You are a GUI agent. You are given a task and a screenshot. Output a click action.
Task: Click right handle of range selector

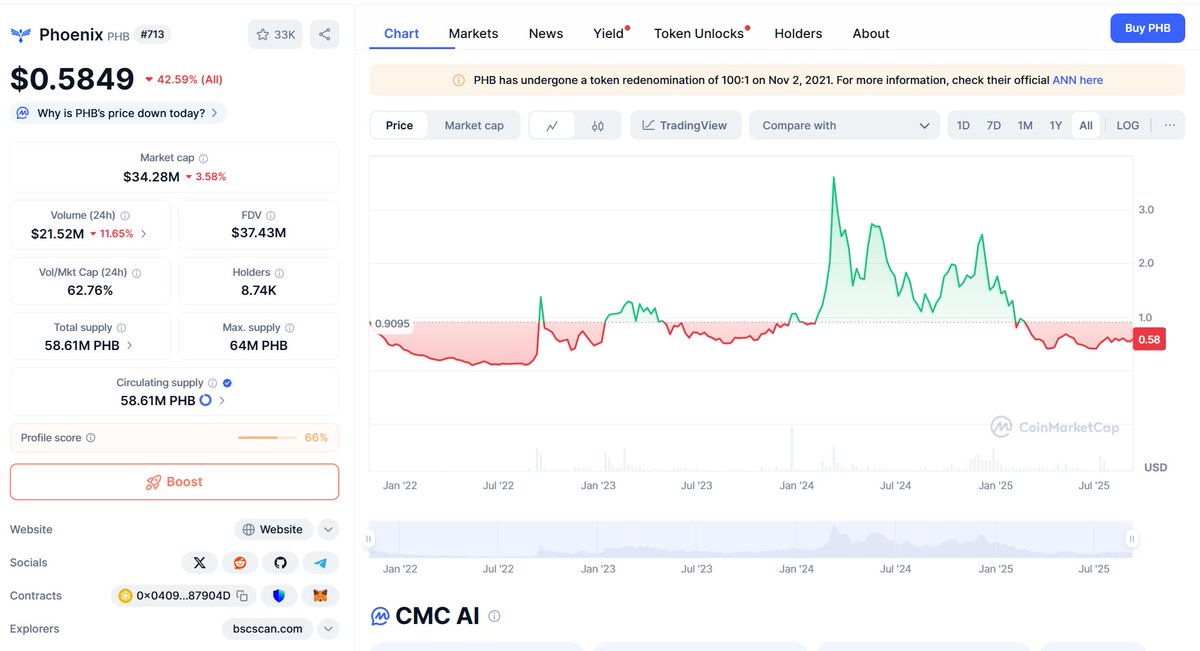(x=1132, y=539)
